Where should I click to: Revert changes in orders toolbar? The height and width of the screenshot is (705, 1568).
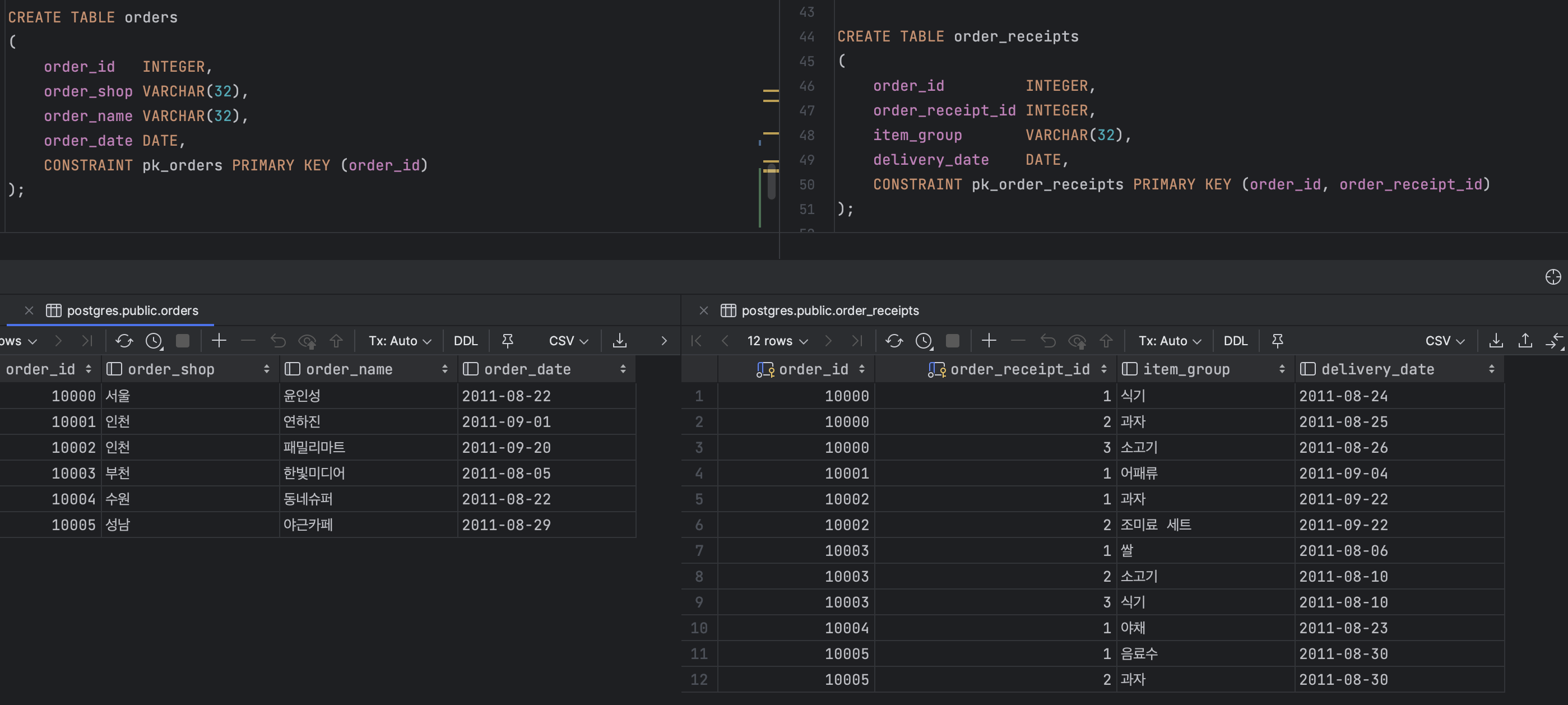278,341
